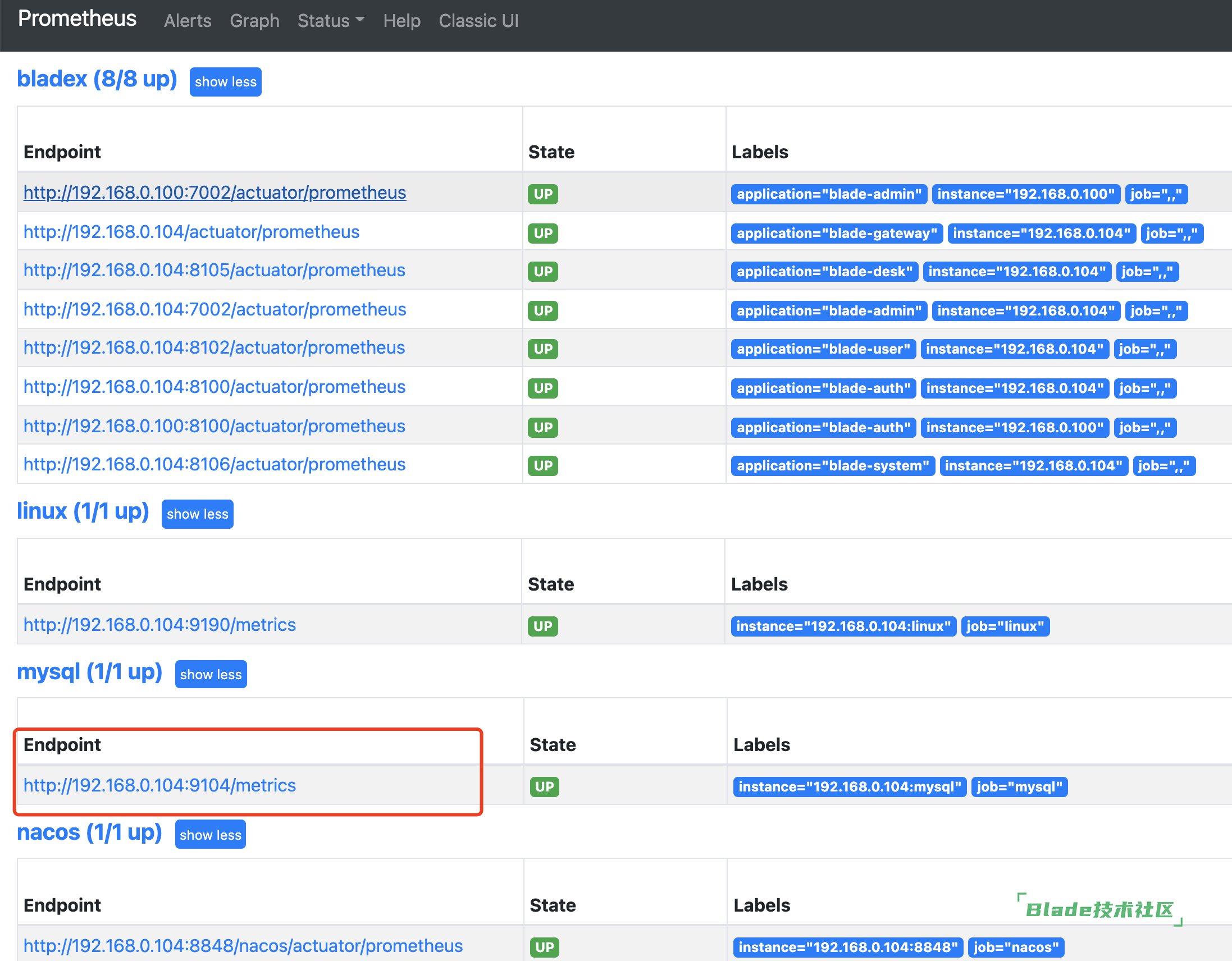The image size is (1232, 961).
Task: Open the linux (1/1 up) heading link
Action: (83, 511)
